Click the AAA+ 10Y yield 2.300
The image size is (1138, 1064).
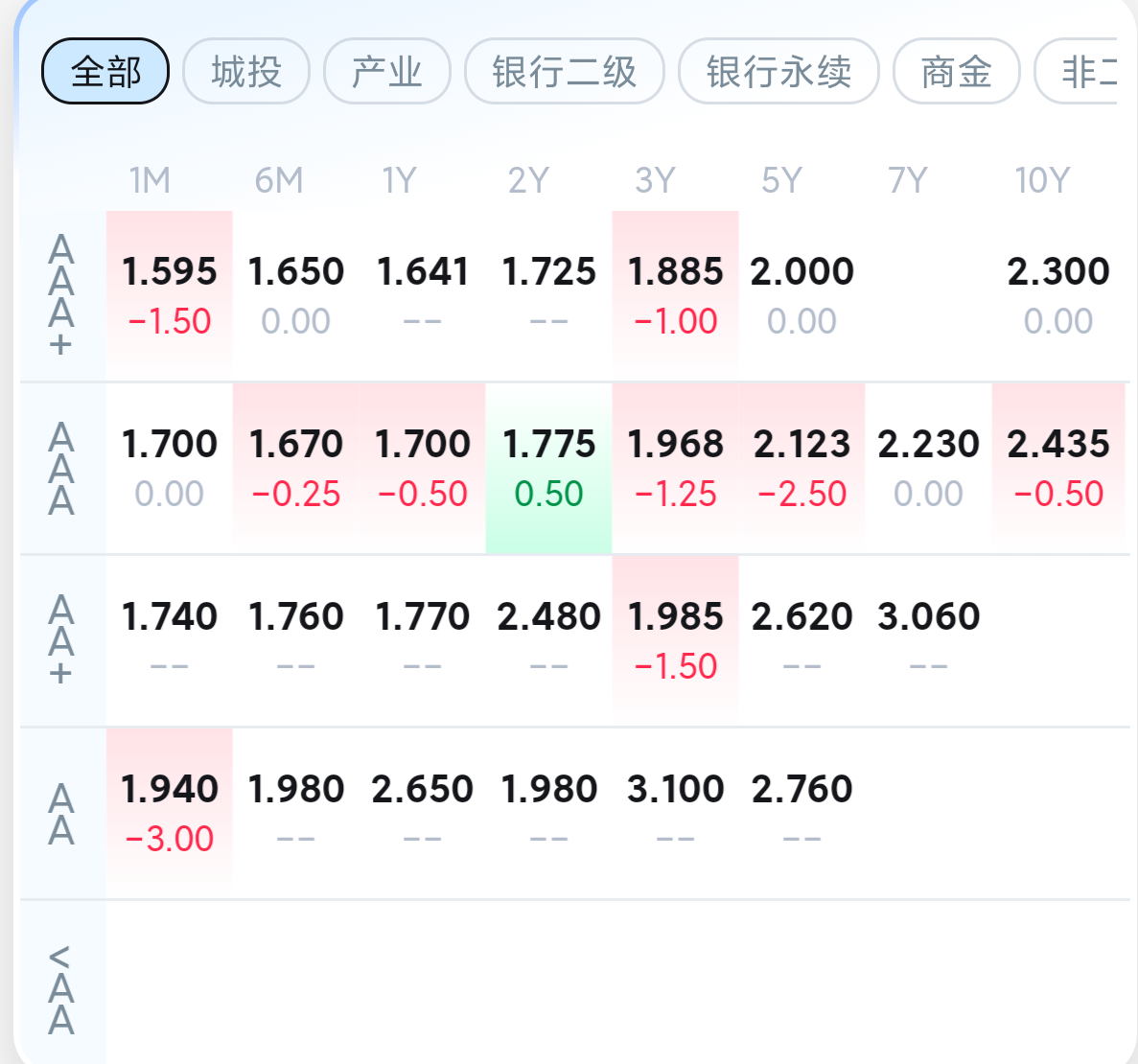pyautogui.click(x=1058, y=292)
